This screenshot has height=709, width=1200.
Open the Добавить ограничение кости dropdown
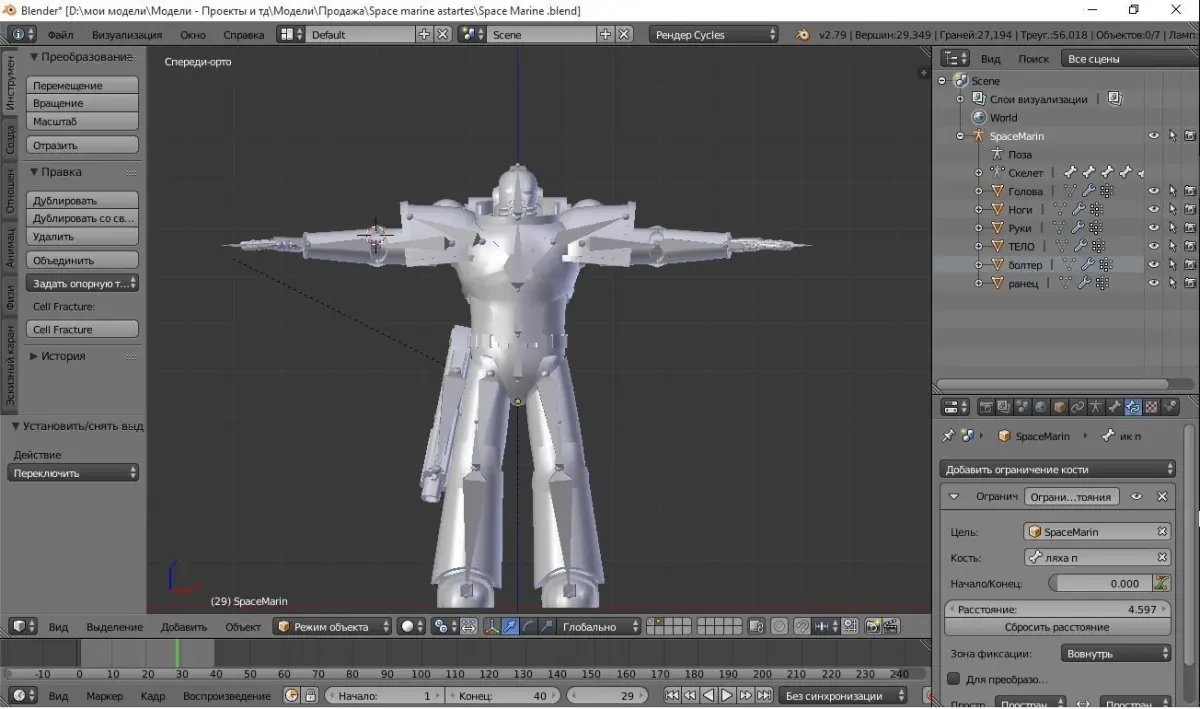point(1059,469)
